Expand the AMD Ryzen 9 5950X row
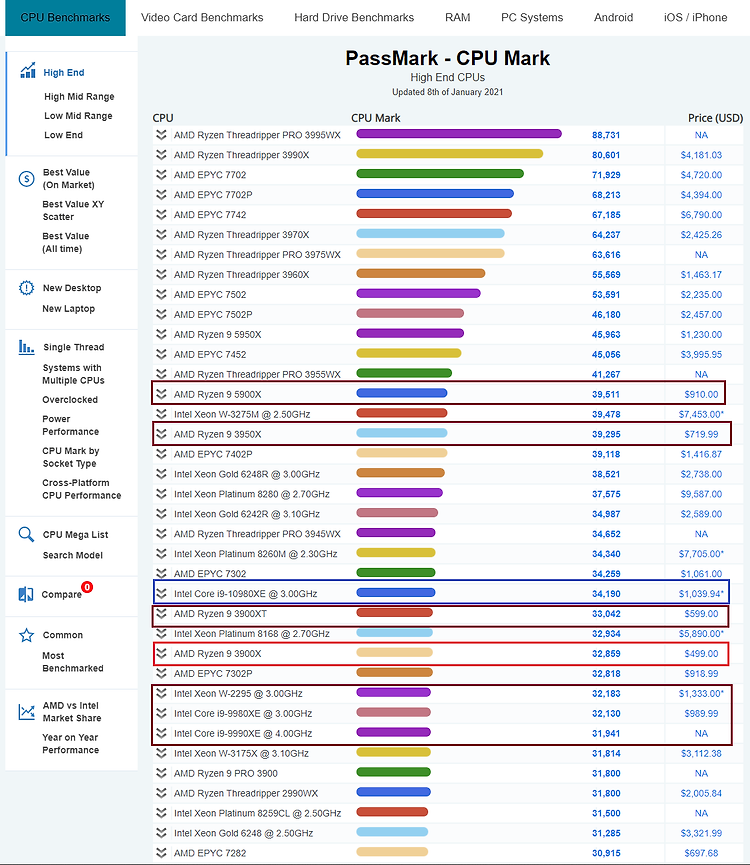This screenshot has height=865, width=750. tap(161, 334)
